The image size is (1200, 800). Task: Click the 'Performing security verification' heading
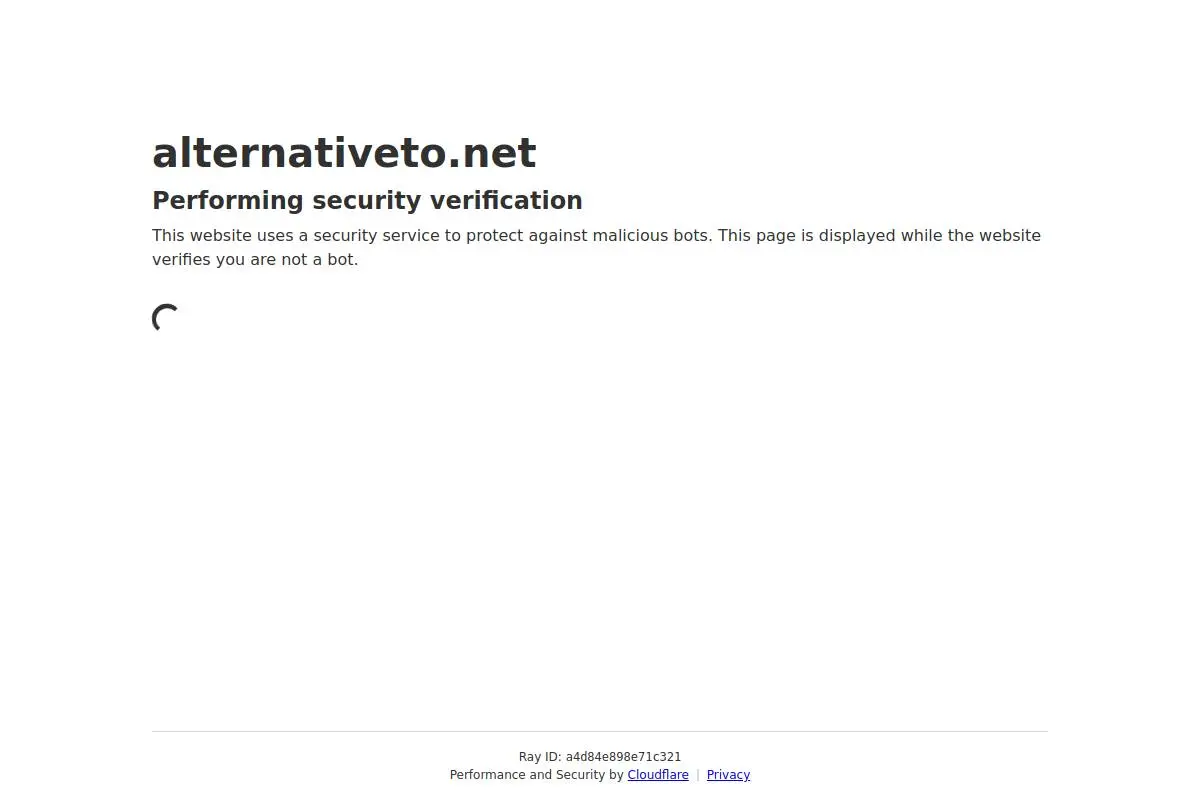click(367, 200)
